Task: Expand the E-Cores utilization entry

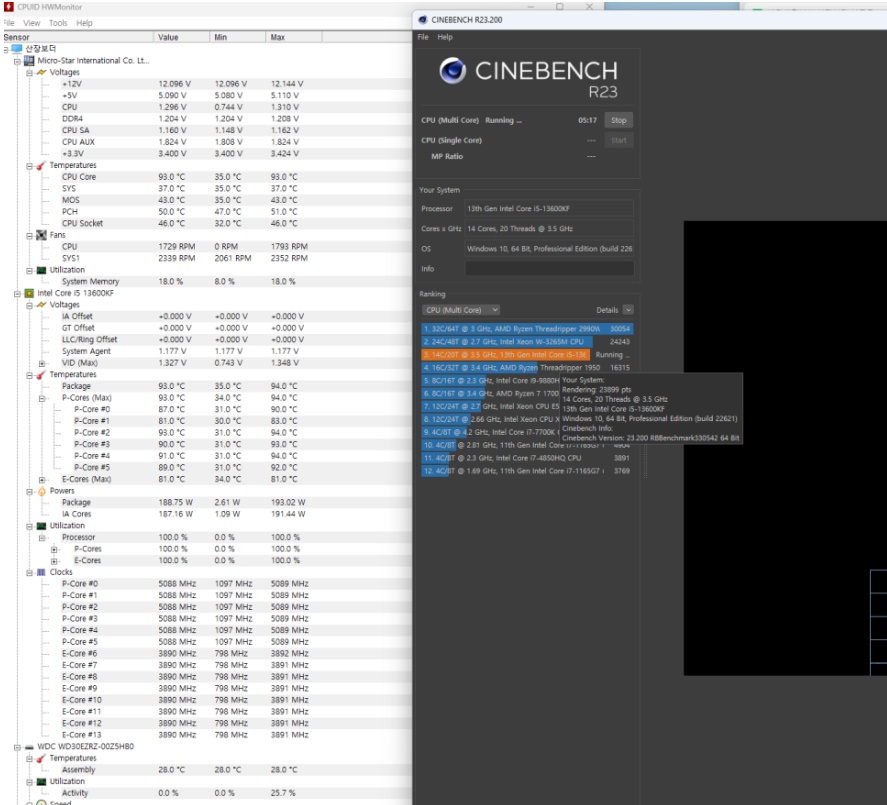Action: pos(54,561)
